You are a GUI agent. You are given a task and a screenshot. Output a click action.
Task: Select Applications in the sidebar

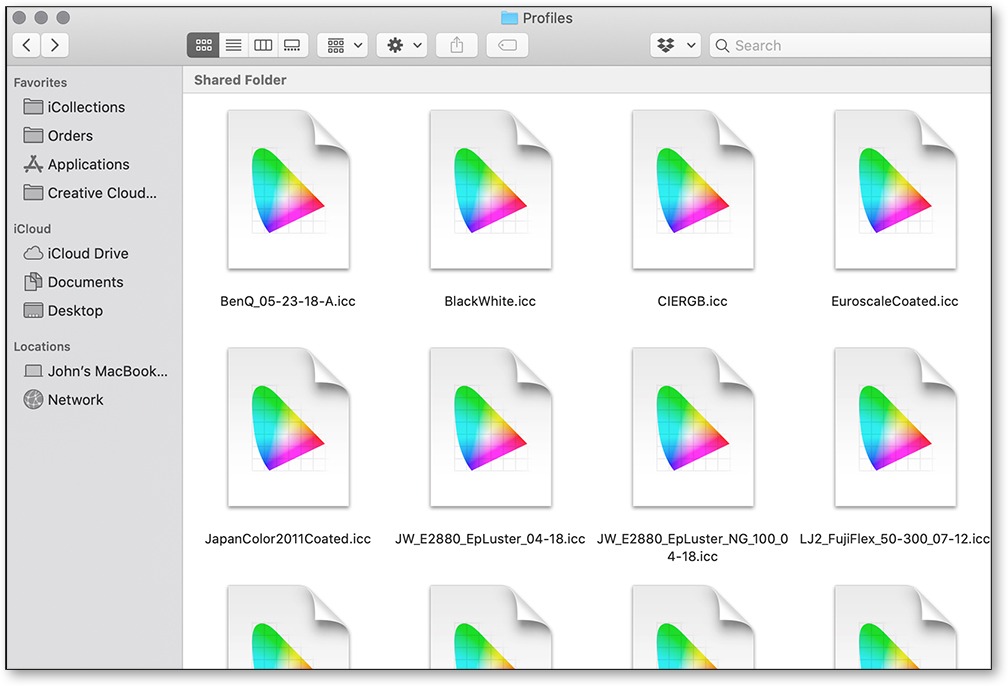click(x=88, y=164)
